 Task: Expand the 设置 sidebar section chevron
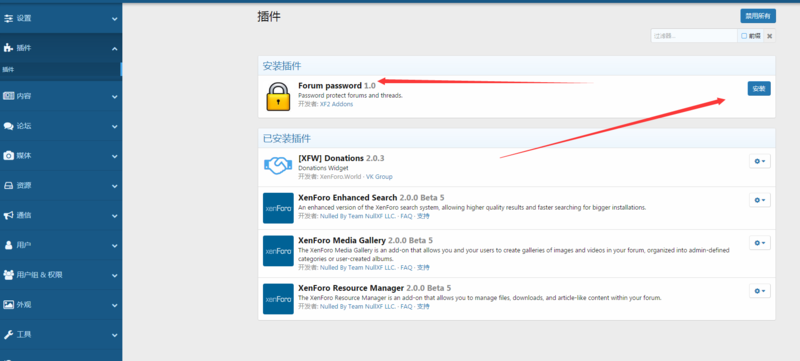[114, 19]
